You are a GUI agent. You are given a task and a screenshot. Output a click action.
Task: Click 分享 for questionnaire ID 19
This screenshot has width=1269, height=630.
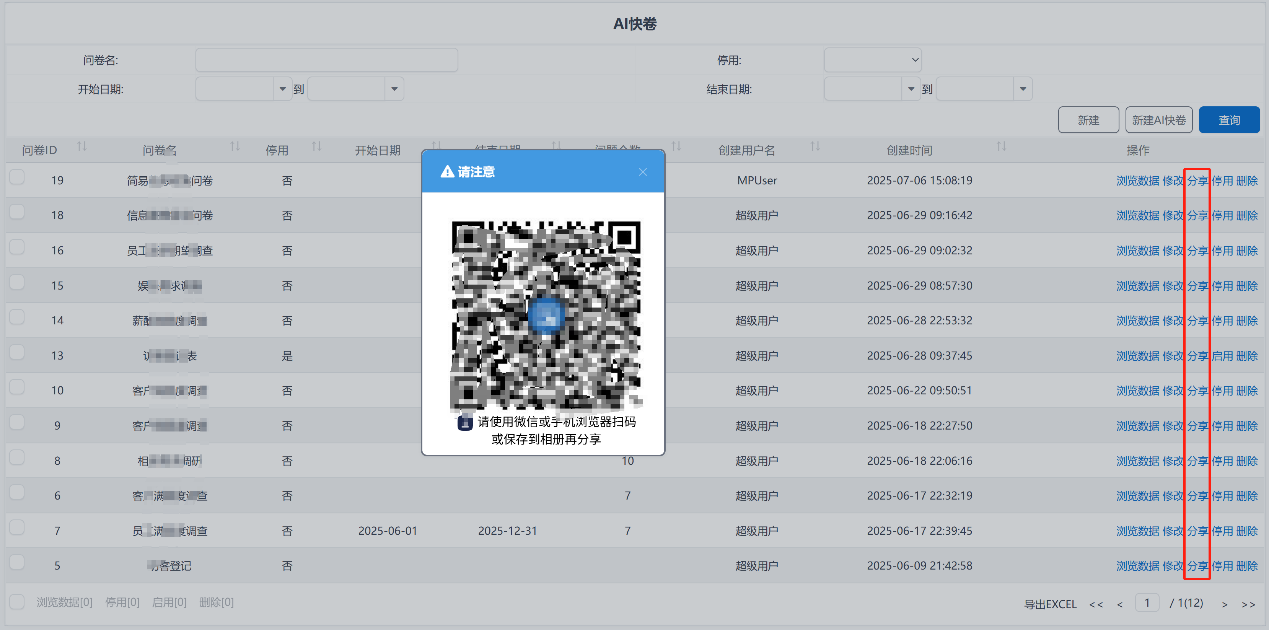pos(1198,181)
